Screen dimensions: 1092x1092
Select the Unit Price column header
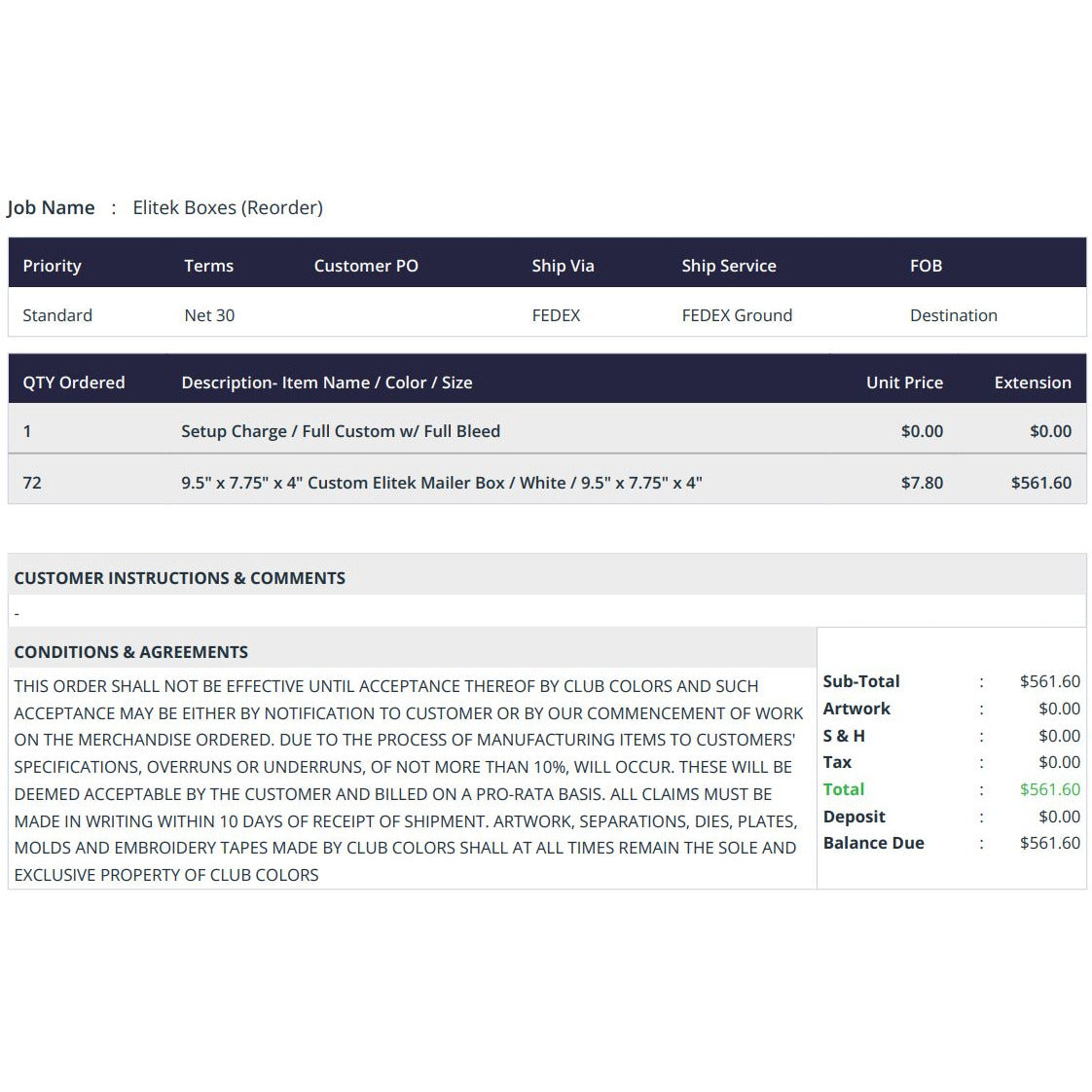point(905,382)
